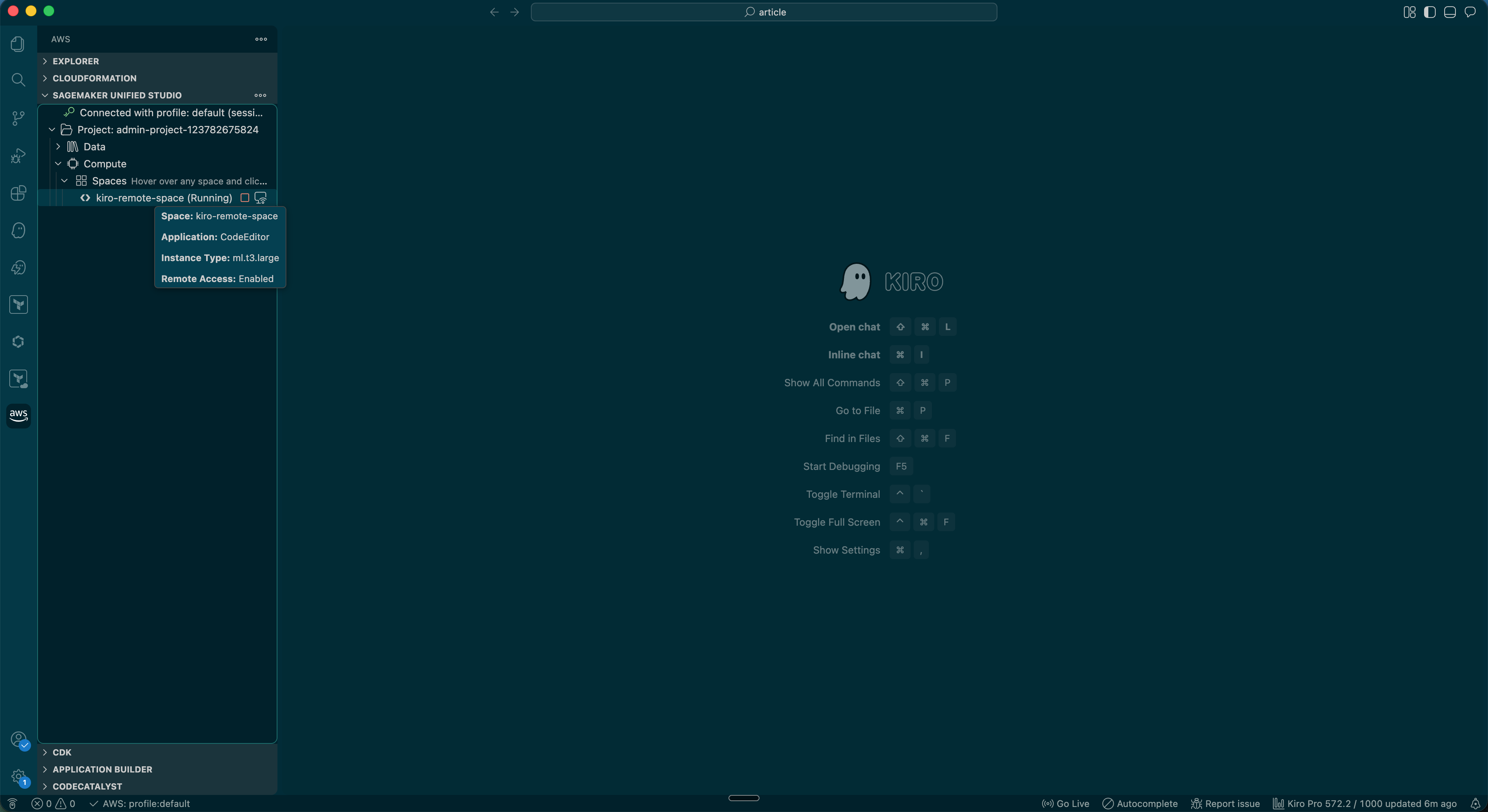The height and width of the screenshot is (812, 1488).
Task: Go forward using the navigation arrow
Action: point(515,12)
